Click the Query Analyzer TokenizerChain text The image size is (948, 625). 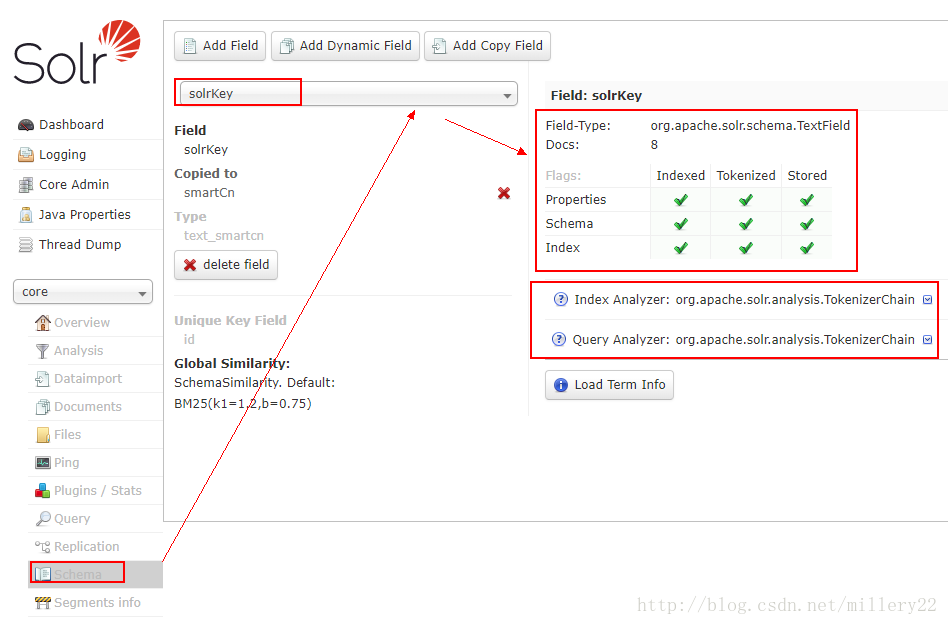[795, 340]
